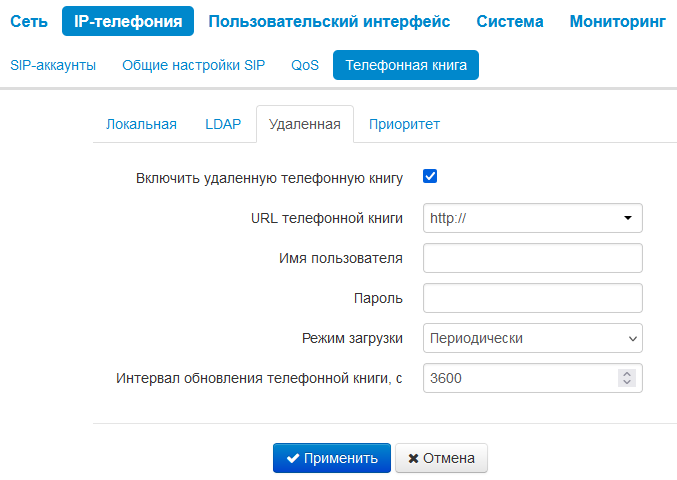Navigate to the Система menu

[510, 21]
